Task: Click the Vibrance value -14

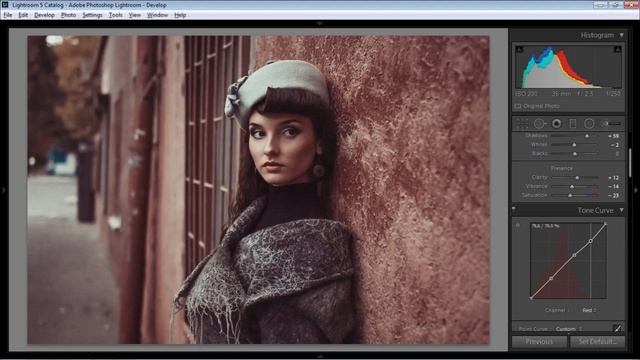Action: (613, 187)
